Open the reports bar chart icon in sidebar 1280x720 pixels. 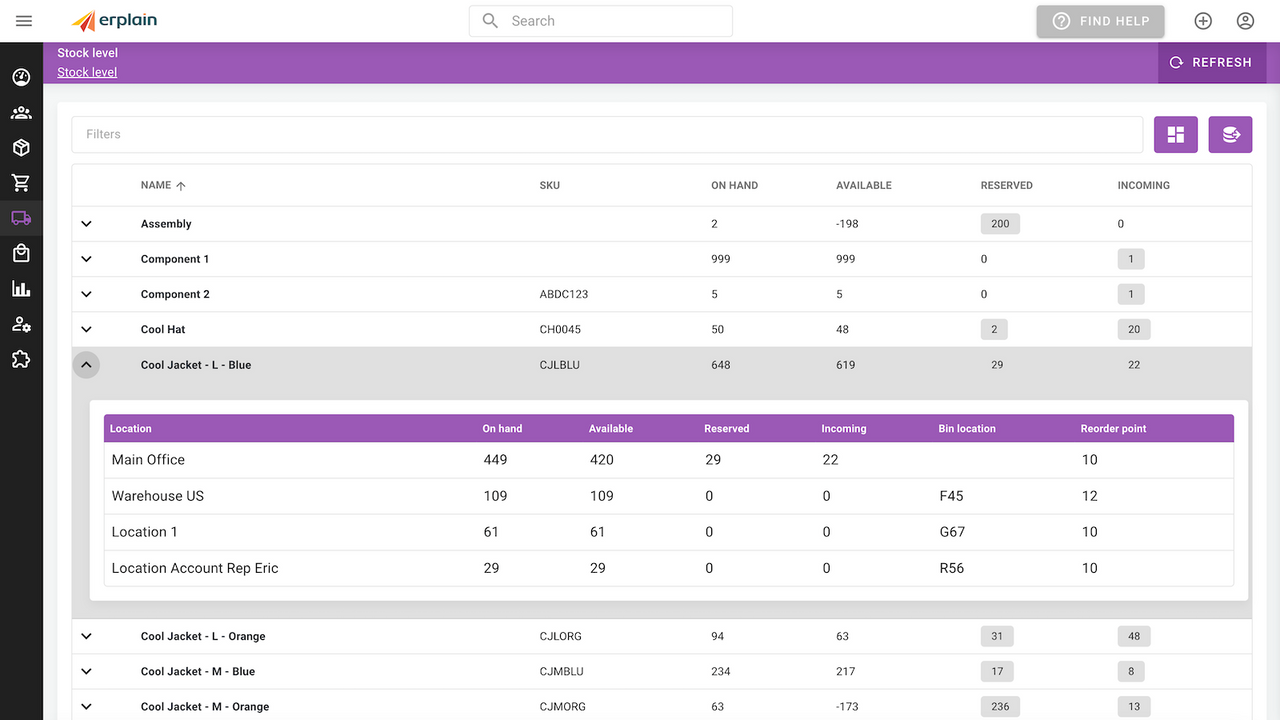[21, 289]
